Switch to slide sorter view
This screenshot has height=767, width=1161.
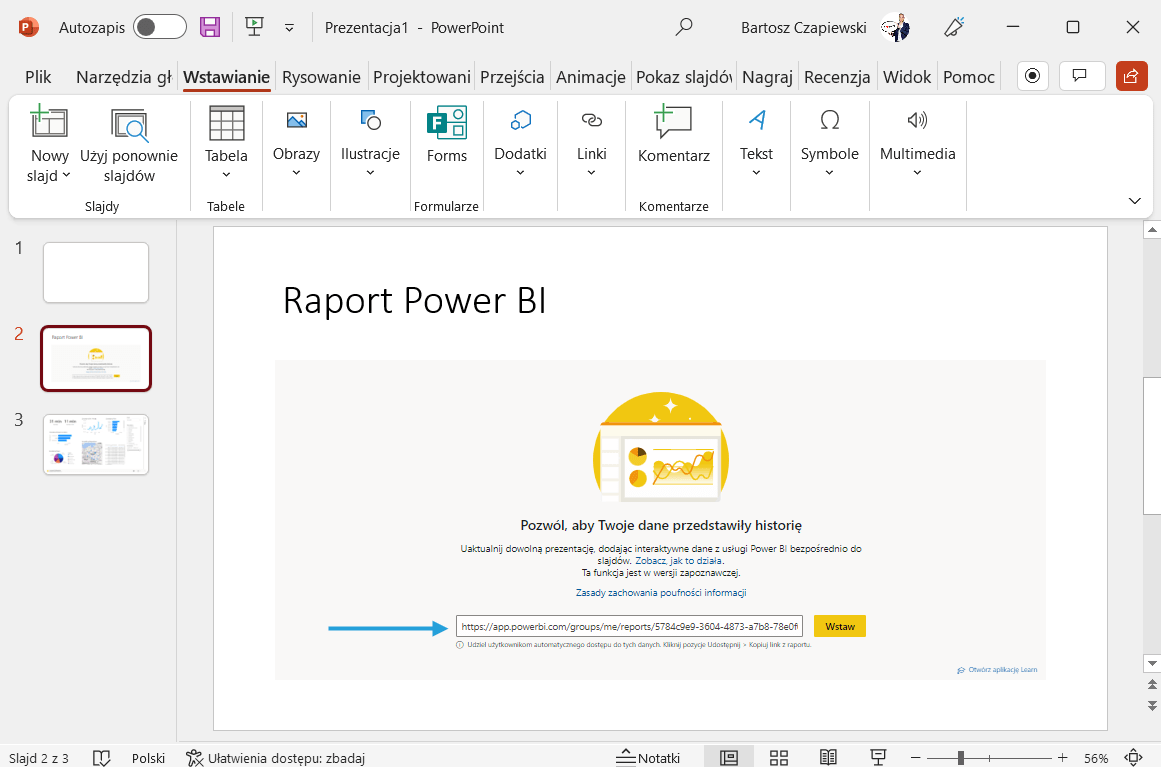pyautogui.click(x=779, y=757)
